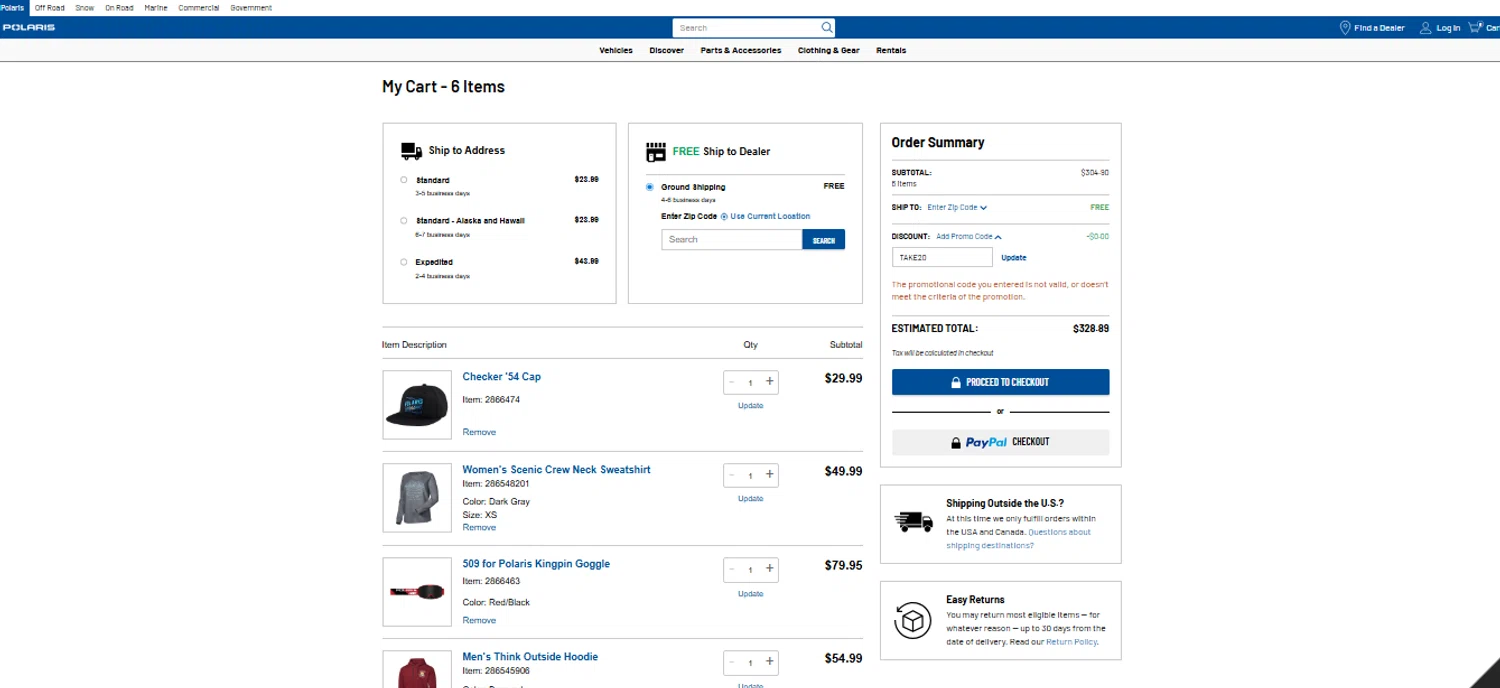Open the Discover menu
This screenshot has width=1500, height=688.
coord(667,50)
